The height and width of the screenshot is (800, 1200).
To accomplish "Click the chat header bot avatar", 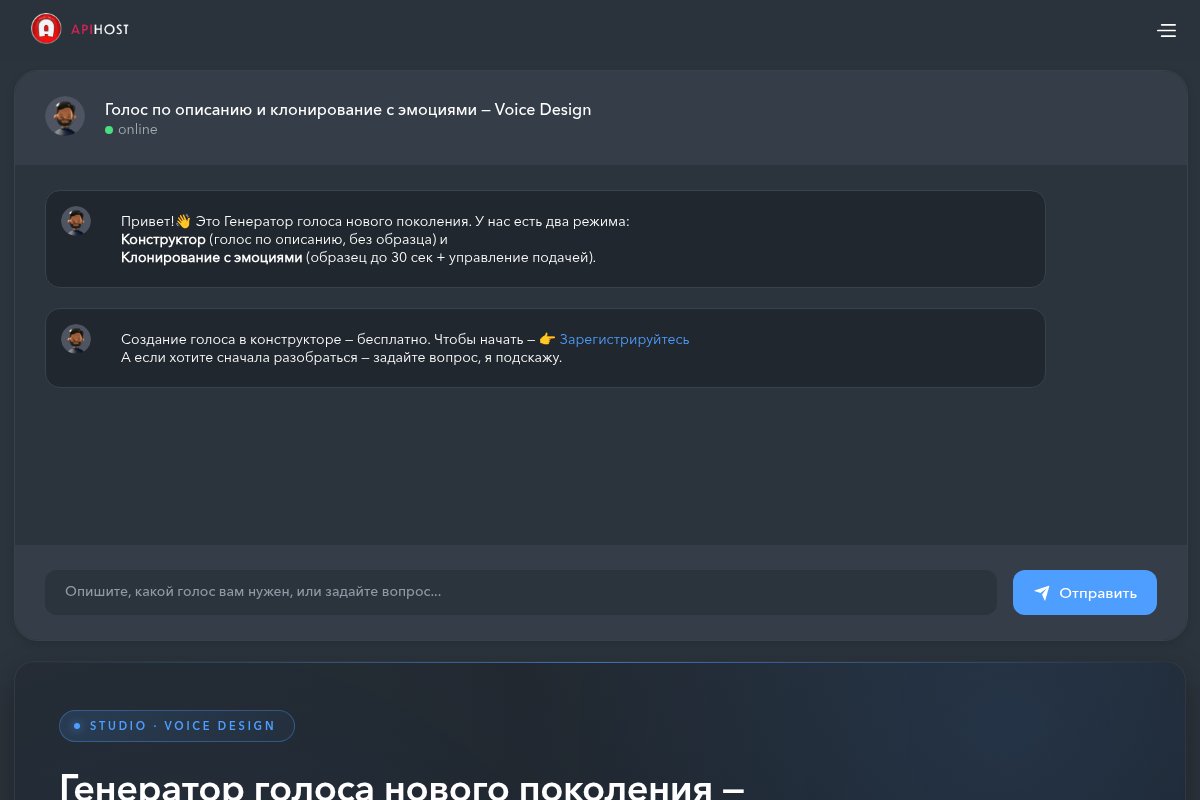I will click(x=65, y=117).
